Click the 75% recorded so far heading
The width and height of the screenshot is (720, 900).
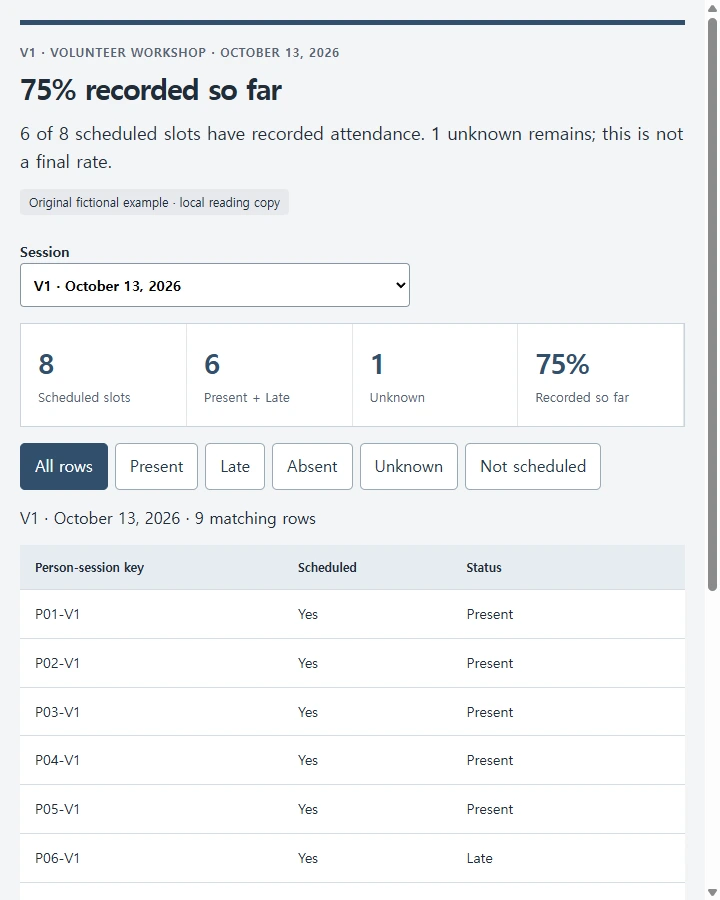[x=151, y=90]
